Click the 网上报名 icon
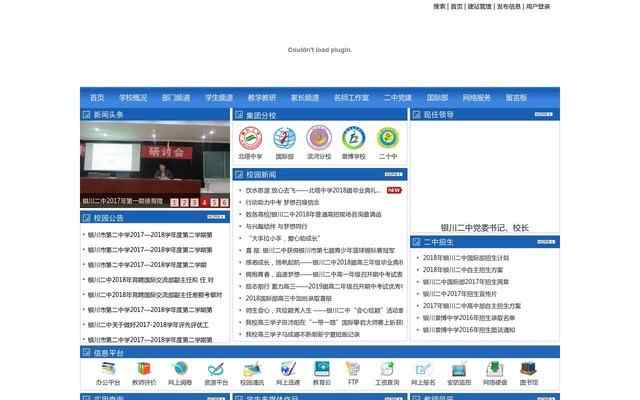 point(423,370)
